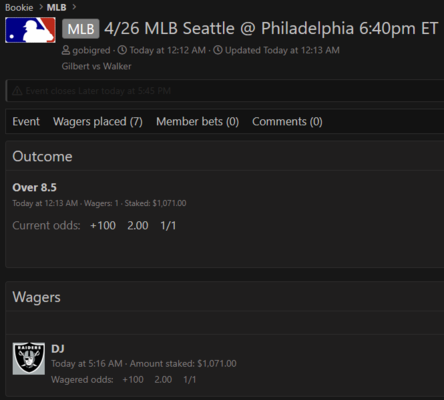Click the MLB league logo image
The height and width of the screenshot is (400, 444).
pyautogui.click(x=30, y=30)
